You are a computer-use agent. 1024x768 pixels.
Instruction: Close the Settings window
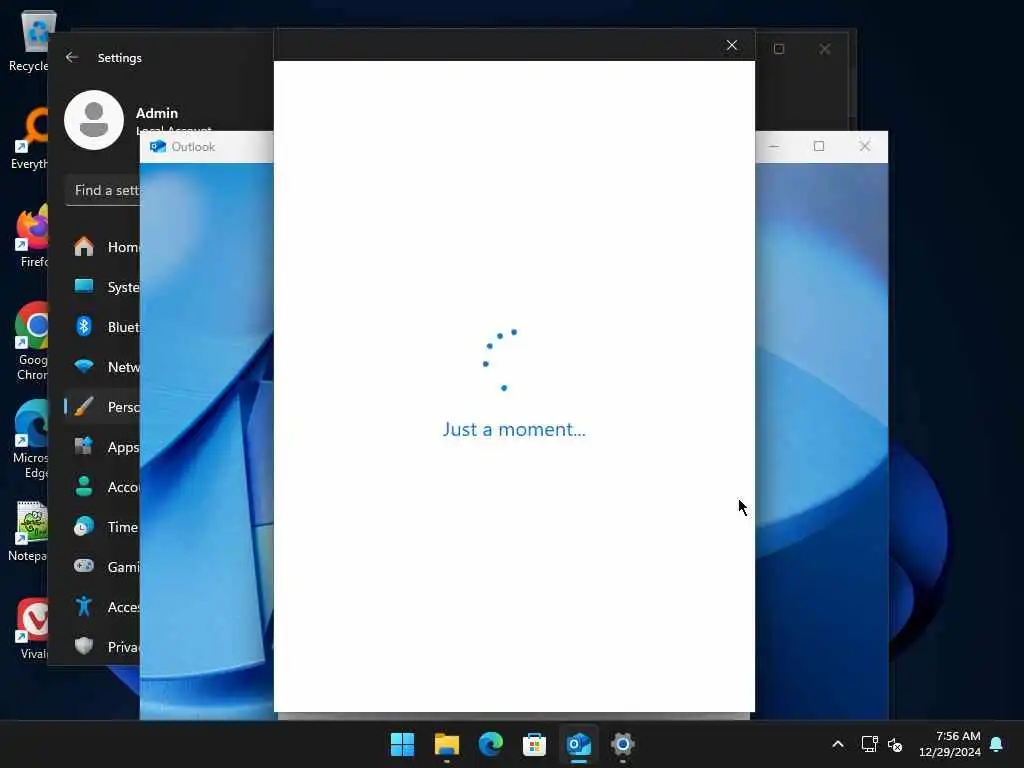pos(825,49)
